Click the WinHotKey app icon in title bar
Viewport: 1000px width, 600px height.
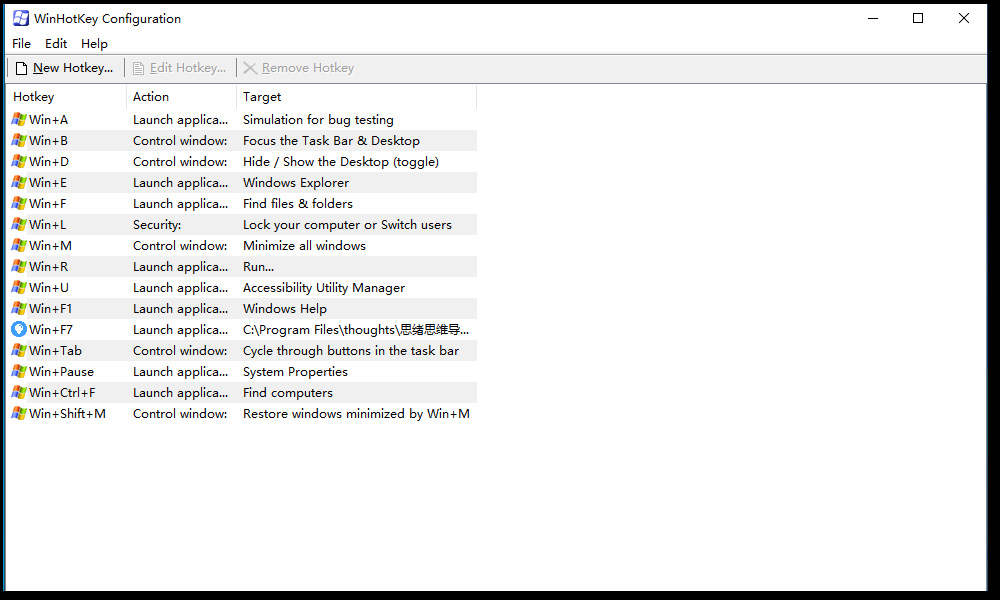pyautogui.click(x=20, y=18)
